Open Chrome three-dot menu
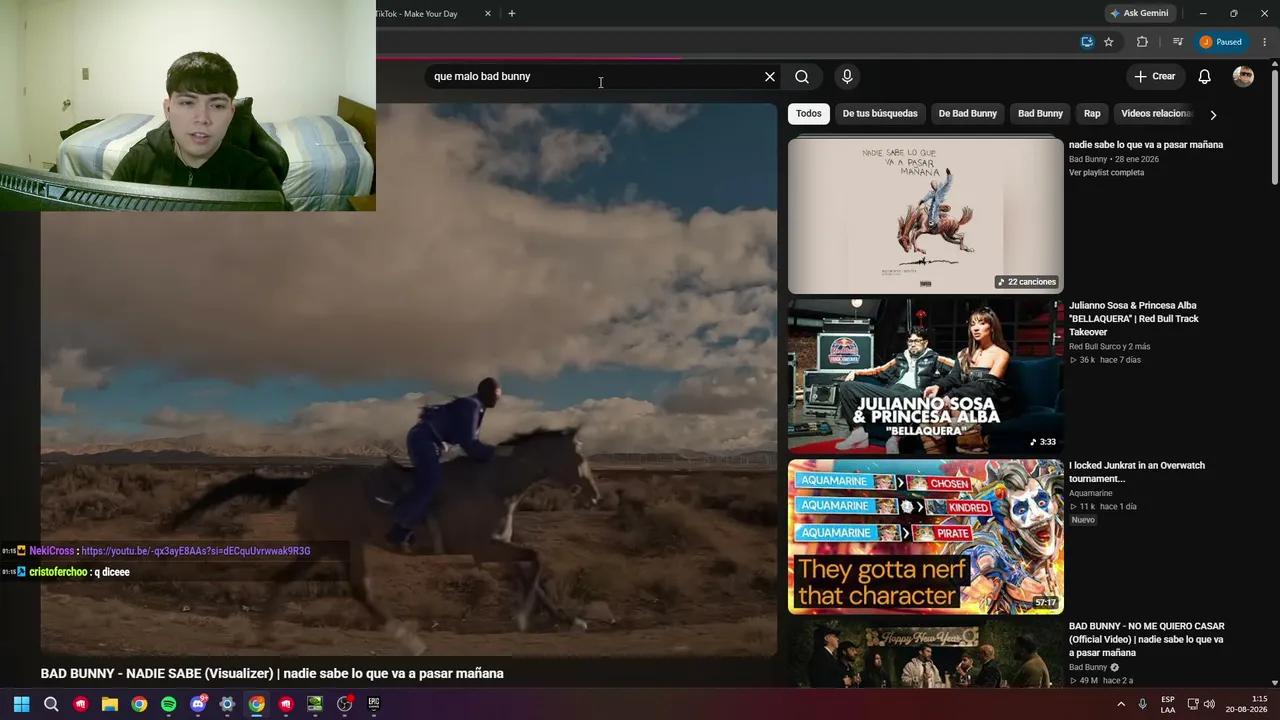This screenshot has width=1280, height=720. [1265, 42]
